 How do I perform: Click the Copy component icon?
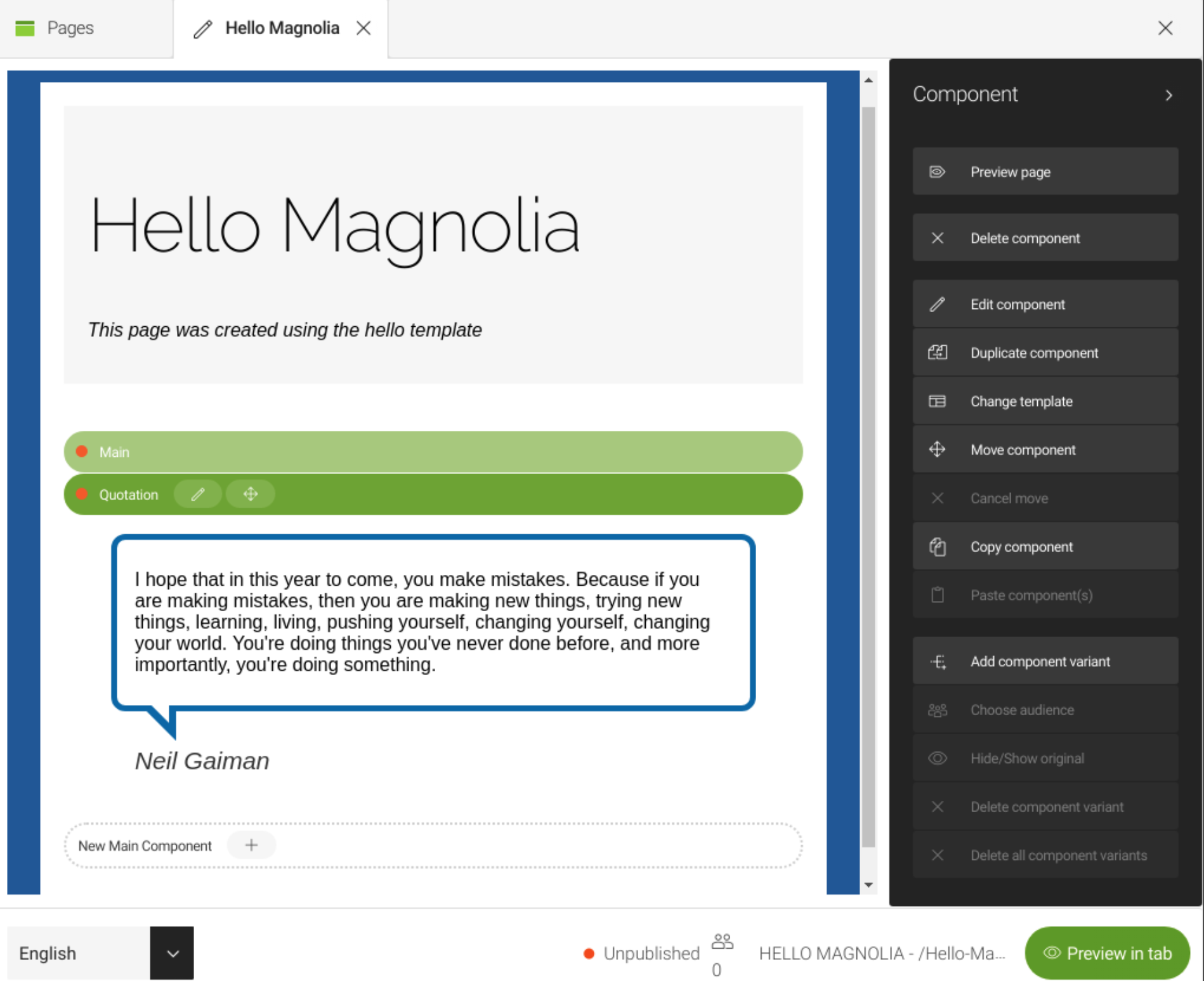[x=937, y=546]
